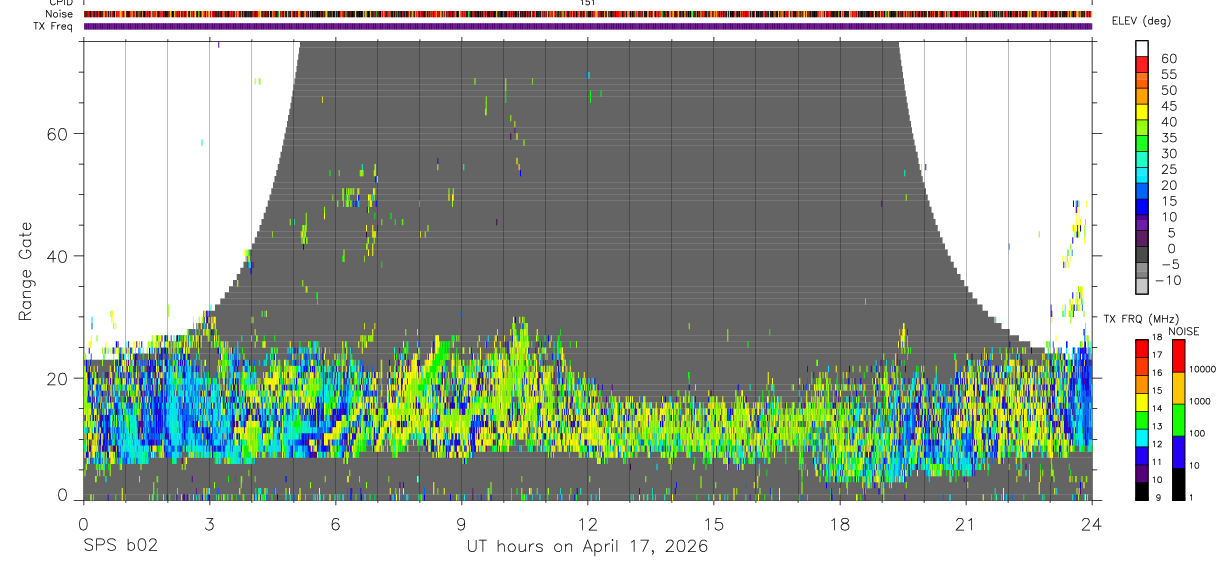Pick the red top segment of TX FRQ bar

click(1141, 348)
